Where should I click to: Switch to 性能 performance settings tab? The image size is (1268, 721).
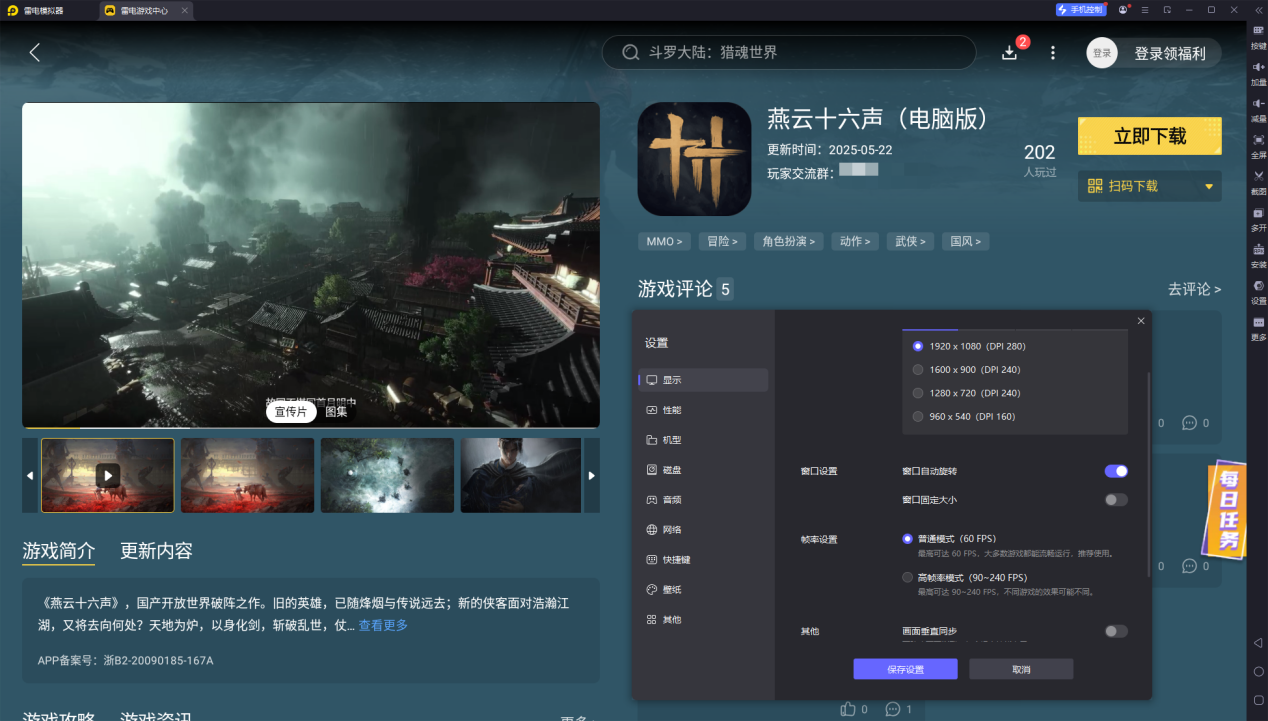703,410
